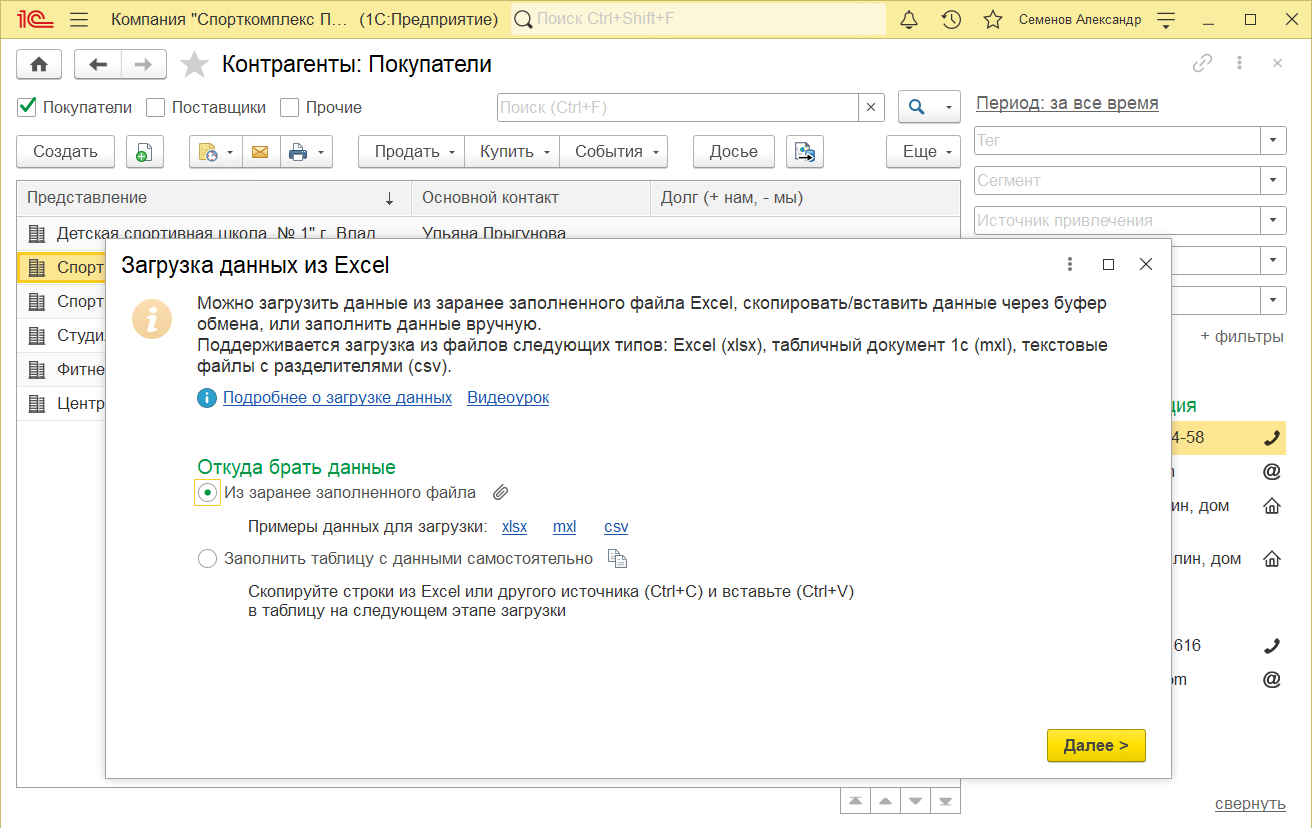
Task: Click the свернуть link
Action: (x=1250, y=803)
